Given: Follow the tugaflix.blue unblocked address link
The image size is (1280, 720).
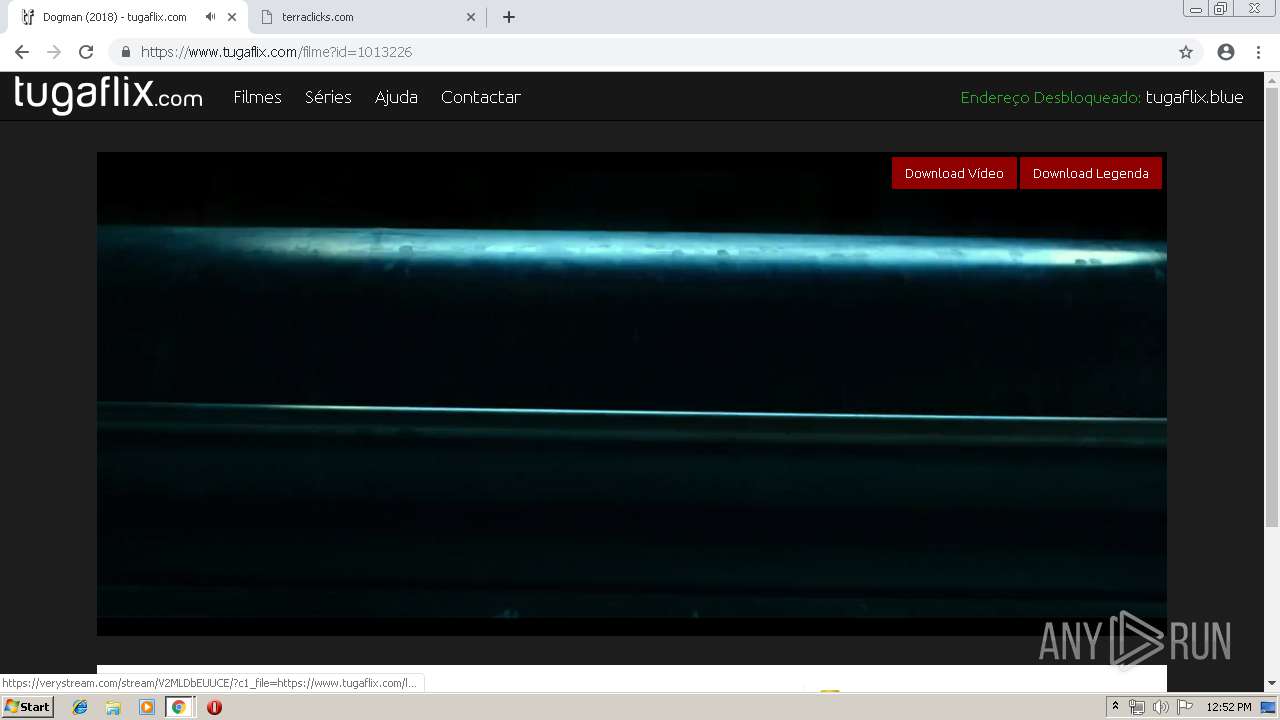Looking at the screenshot, I should [x=1194, y=97].
